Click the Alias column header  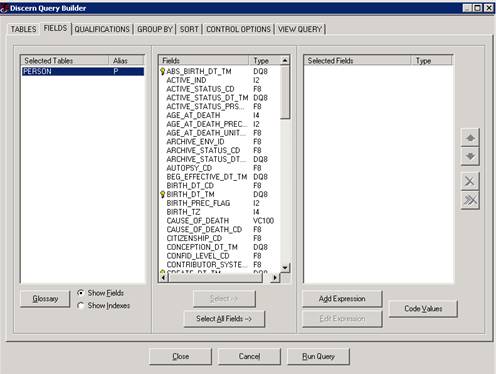(126, 61)
